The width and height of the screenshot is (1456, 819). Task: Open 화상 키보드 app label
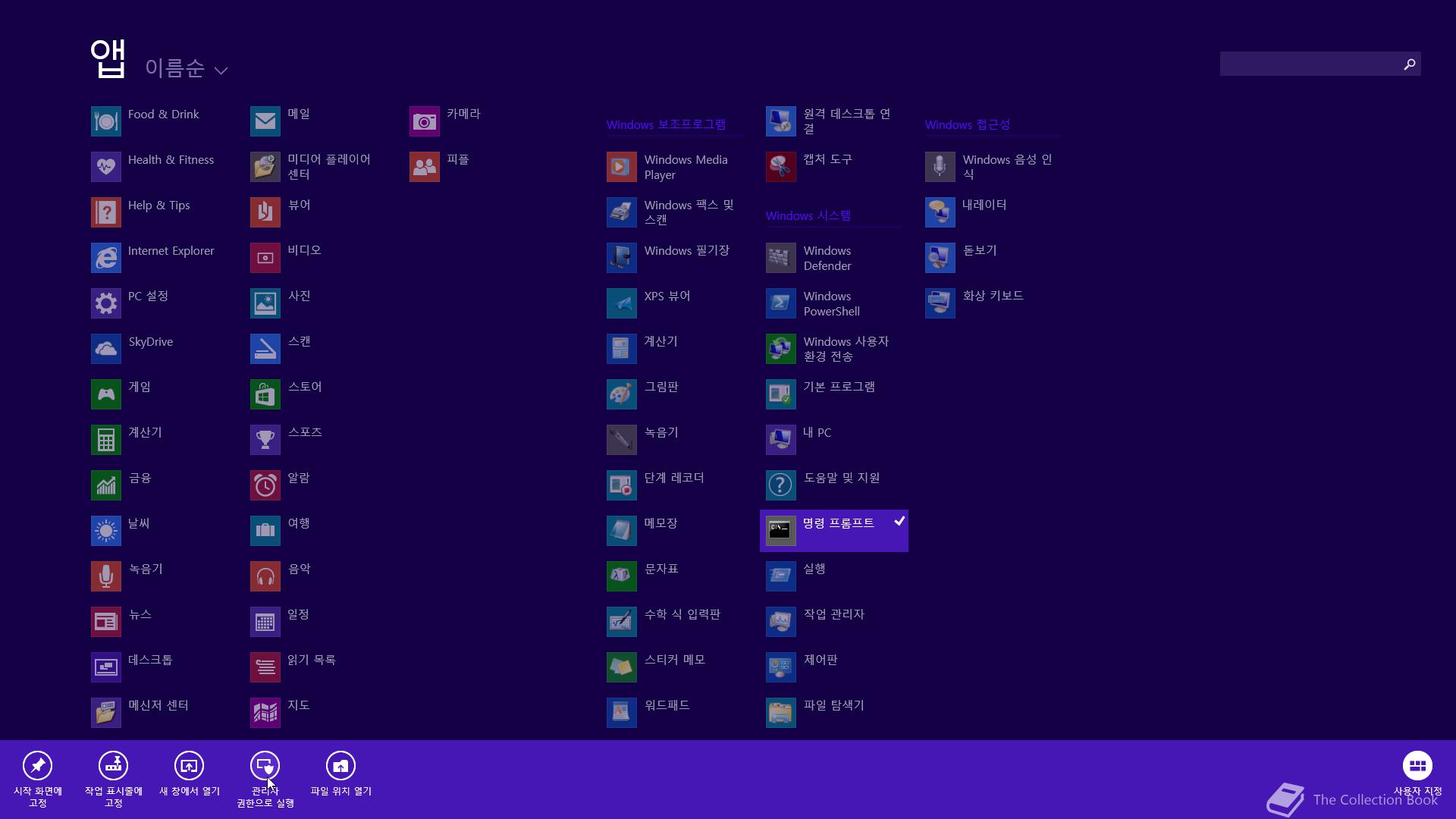pos(993,296)
